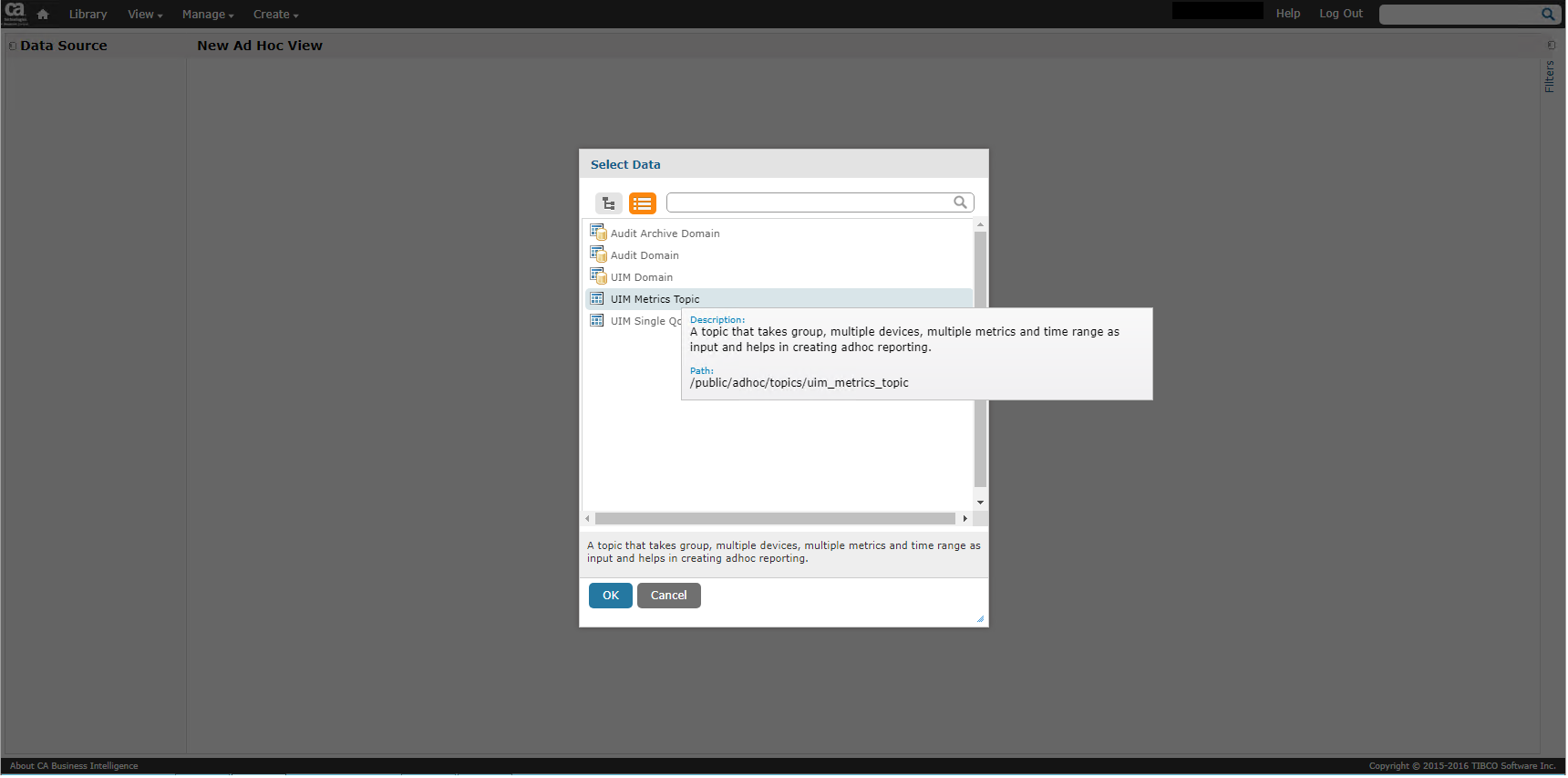Click the New Ad Hoc View title
Screen dimensions: 1568x778
click(260, 46)
